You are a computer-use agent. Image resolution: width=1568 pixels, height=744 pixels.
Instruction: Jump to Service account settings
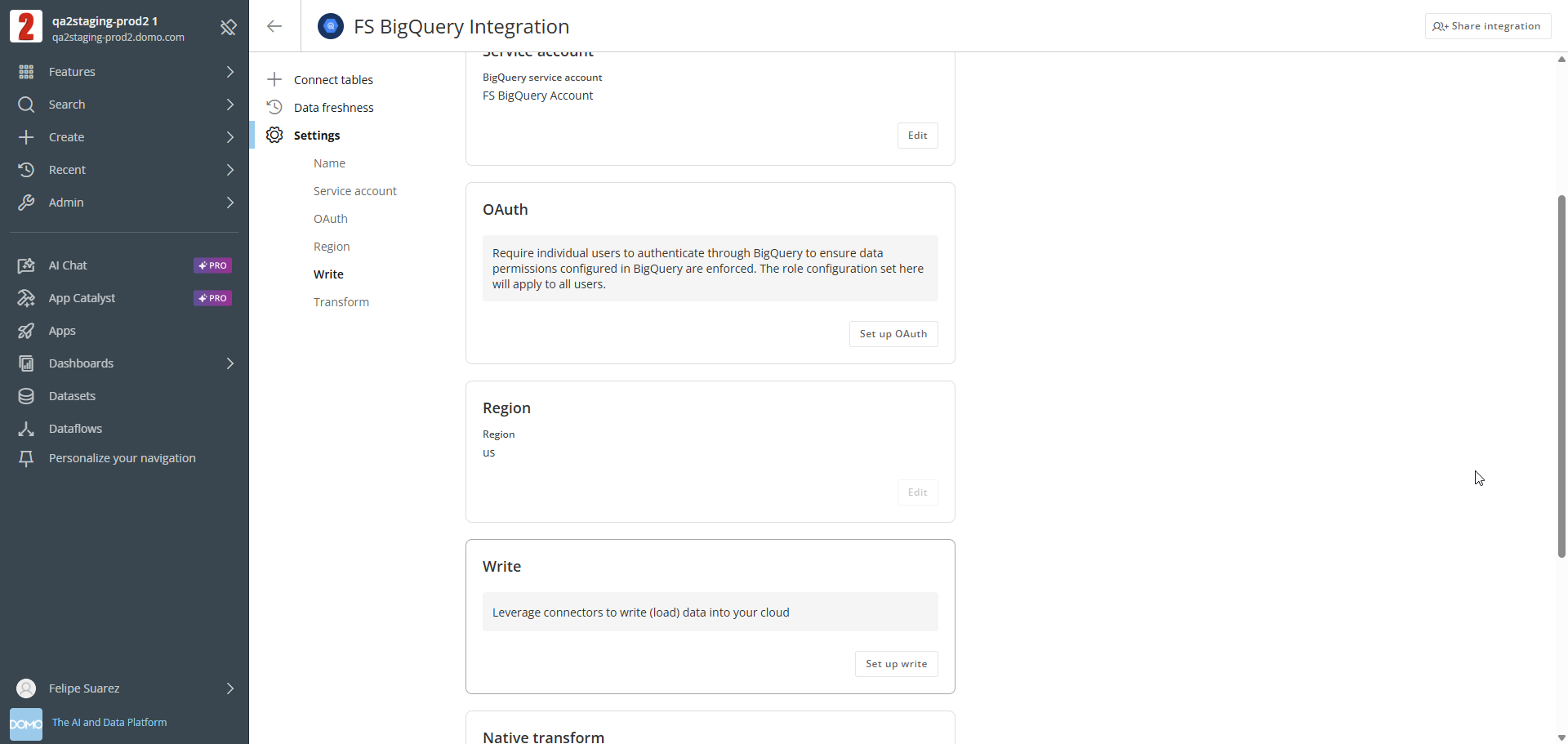pos(355,191)
